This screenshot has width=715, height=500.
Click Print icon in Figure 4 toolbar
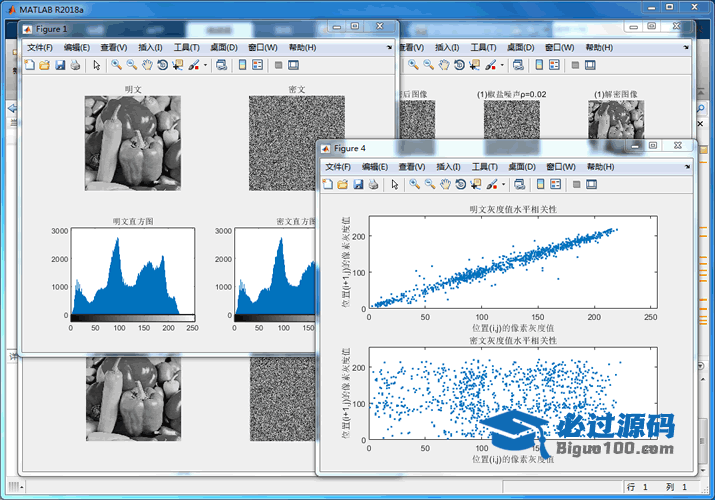tap(373, 184)
